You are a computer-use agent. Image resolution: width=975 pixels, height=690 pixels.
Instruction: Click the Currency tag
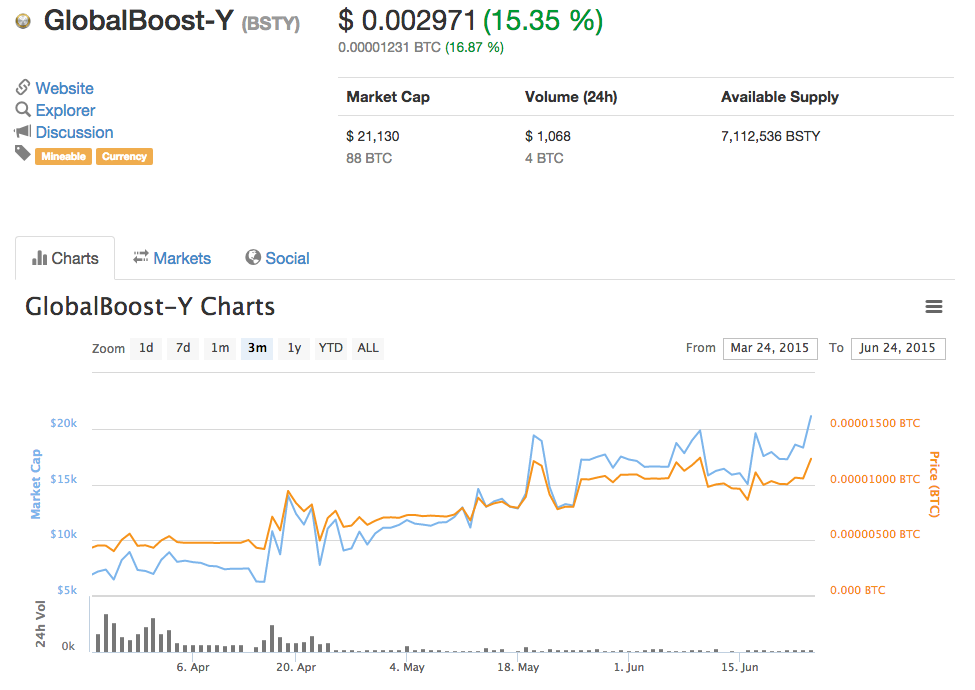[124, 157]
